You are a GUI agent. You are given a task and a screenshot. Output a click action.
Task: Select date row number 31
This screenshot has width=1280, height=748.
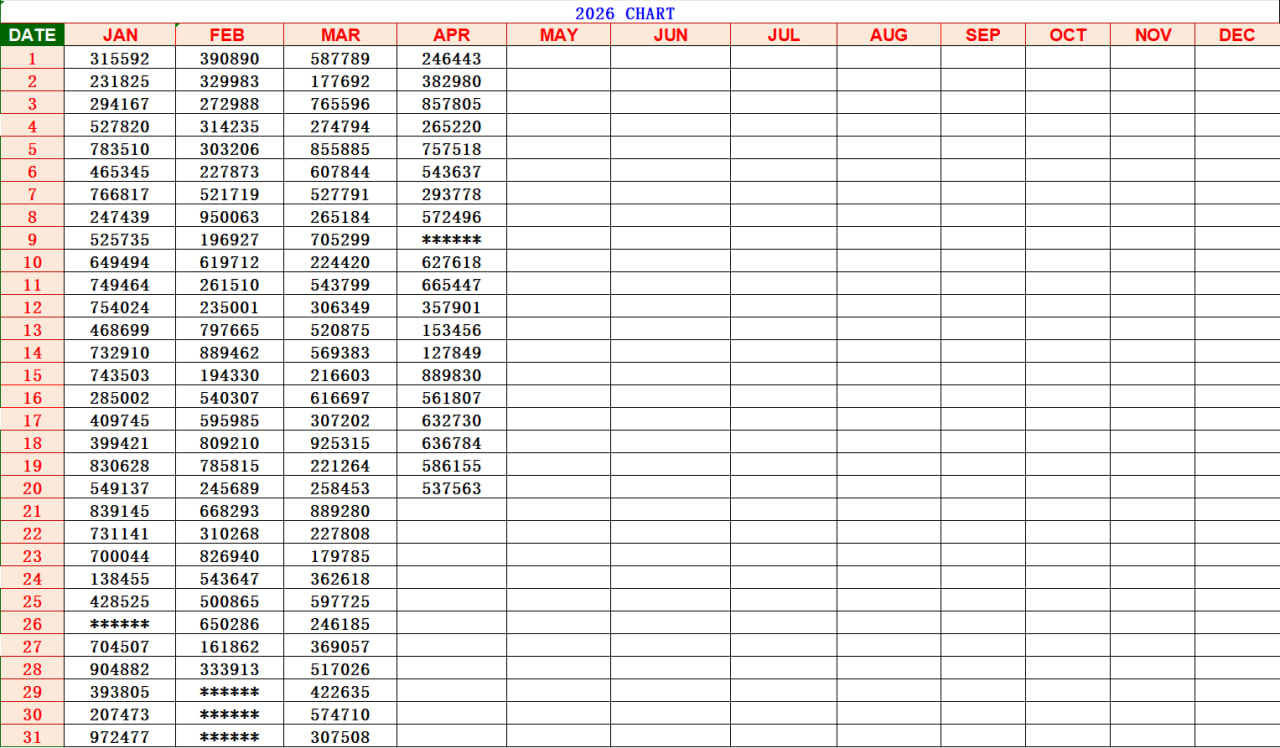(x=32, y=737)
